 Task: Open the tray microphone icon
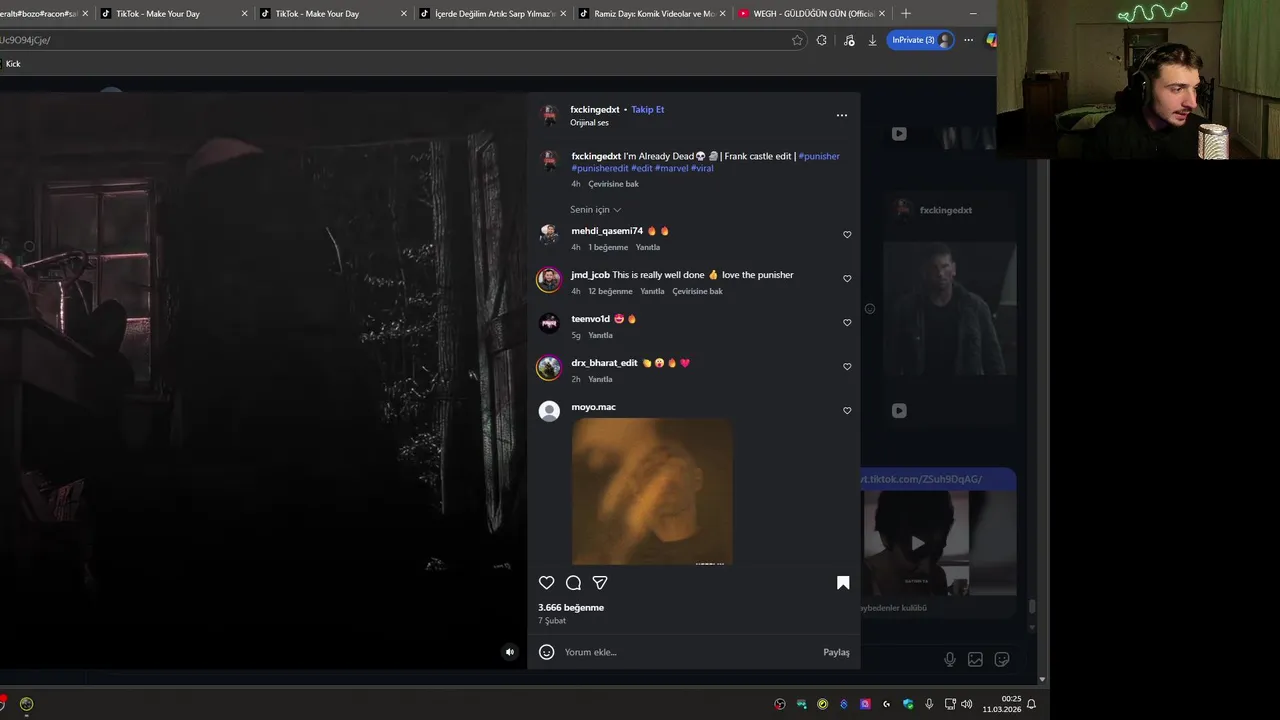pos(929,704)
